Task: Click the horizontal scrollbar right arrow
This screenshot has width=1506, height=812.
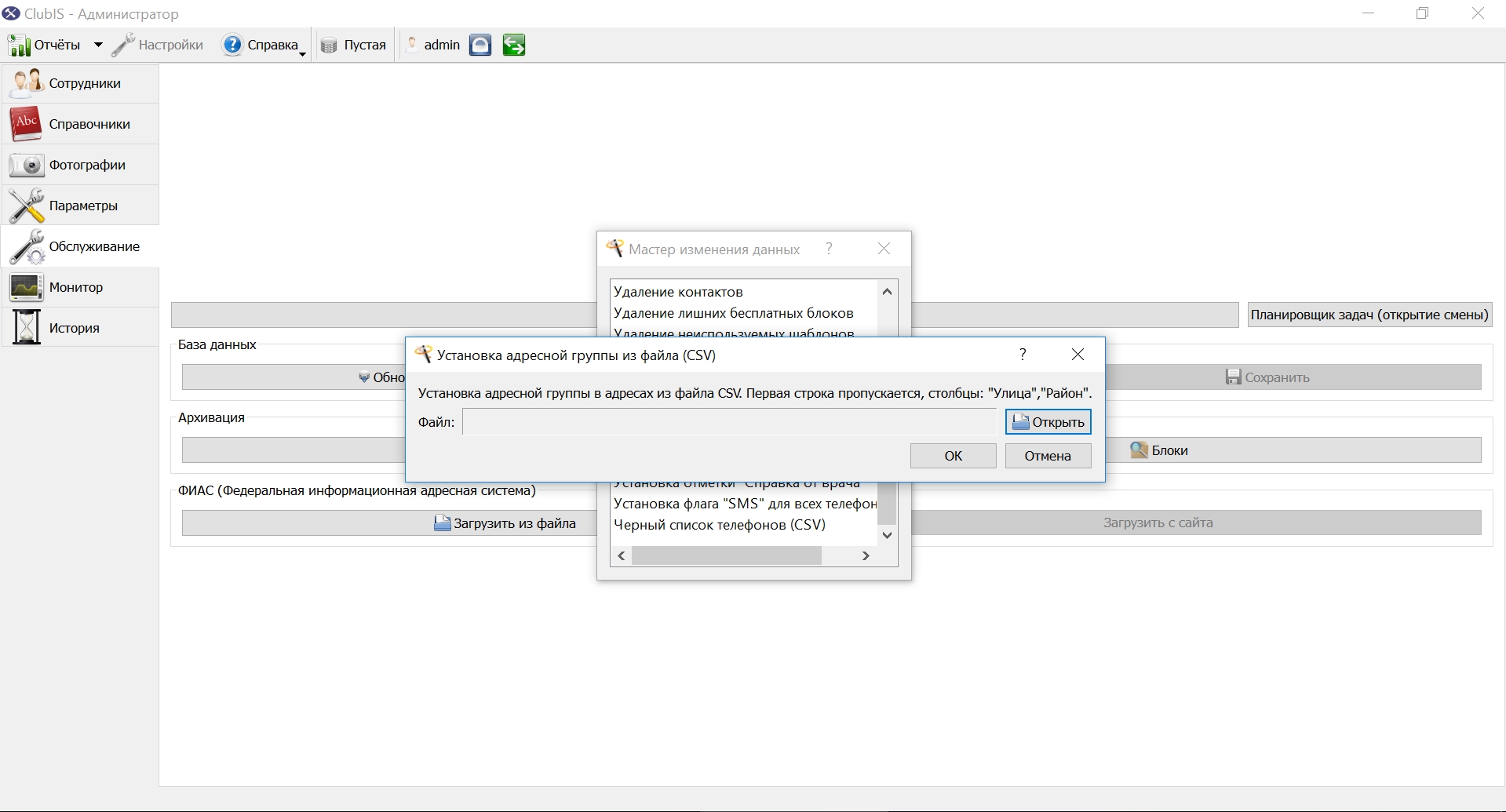Action: 866,555
